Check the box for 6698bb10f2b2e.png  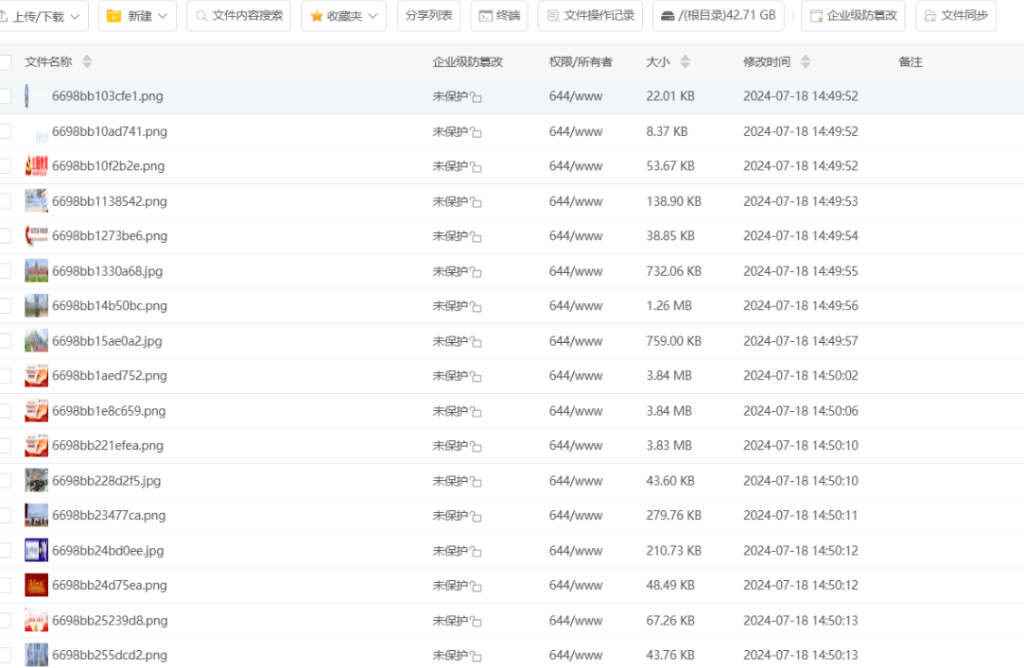[5, 166]
